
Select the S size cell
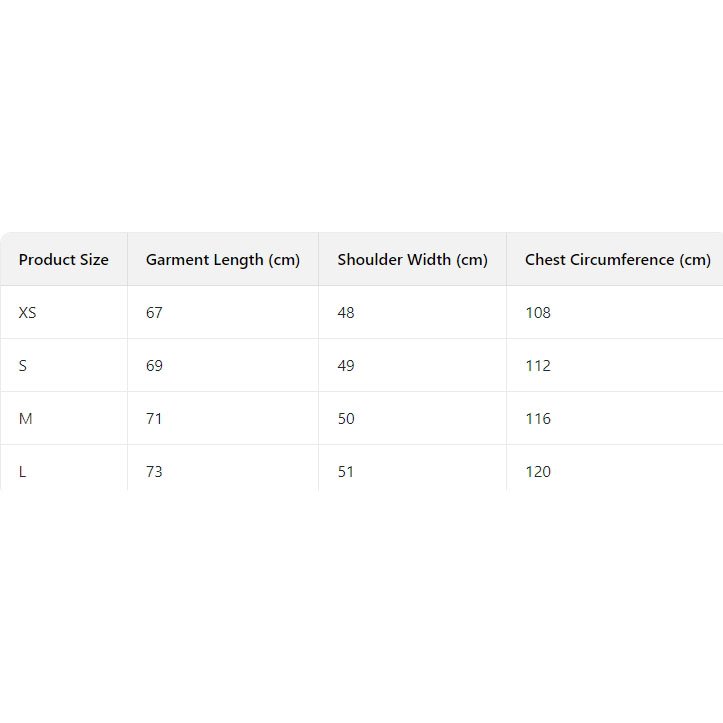(23, 366)
